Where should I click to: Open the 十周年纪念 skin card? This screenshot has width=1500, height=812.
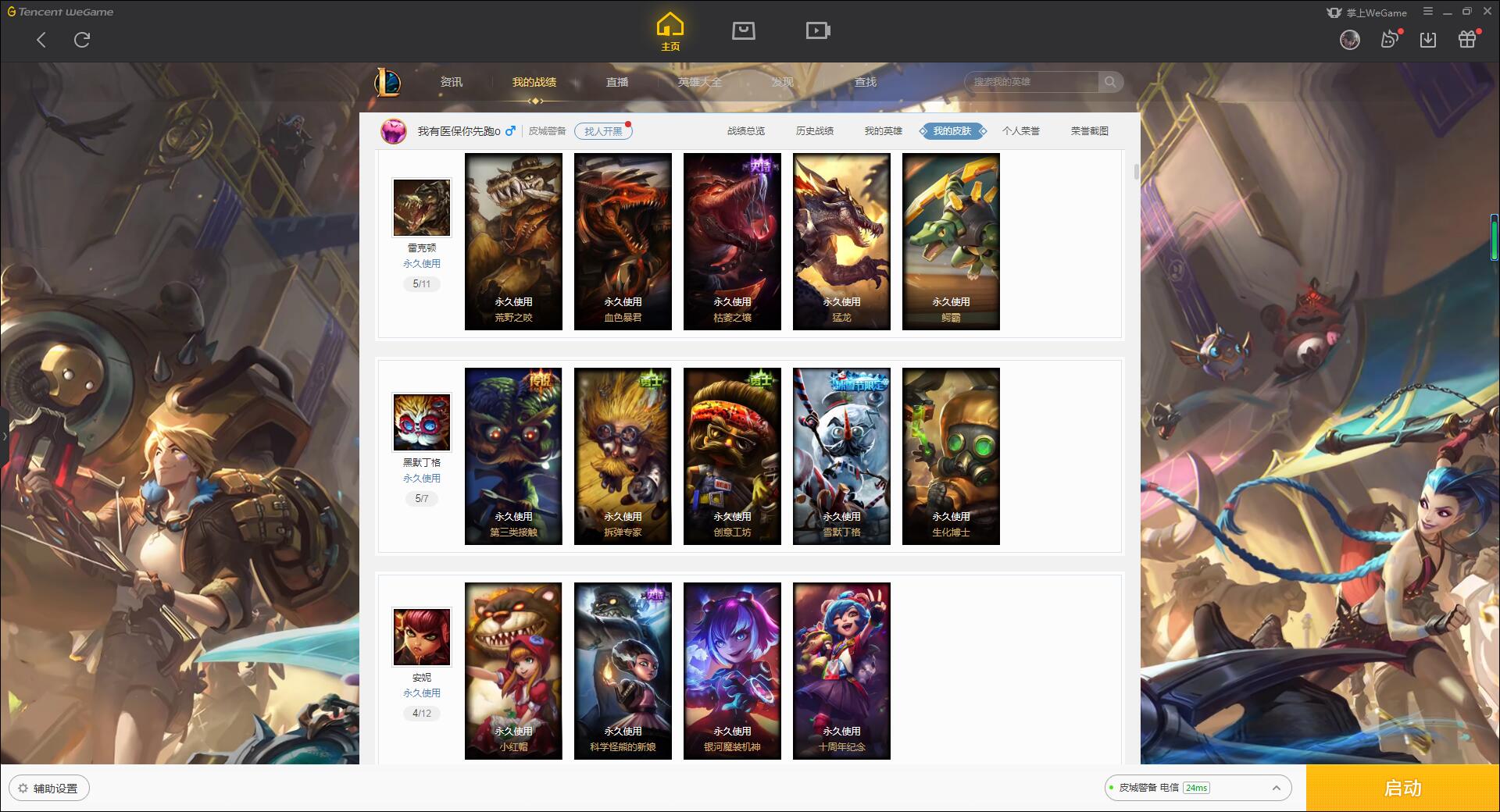pos(841,671)
